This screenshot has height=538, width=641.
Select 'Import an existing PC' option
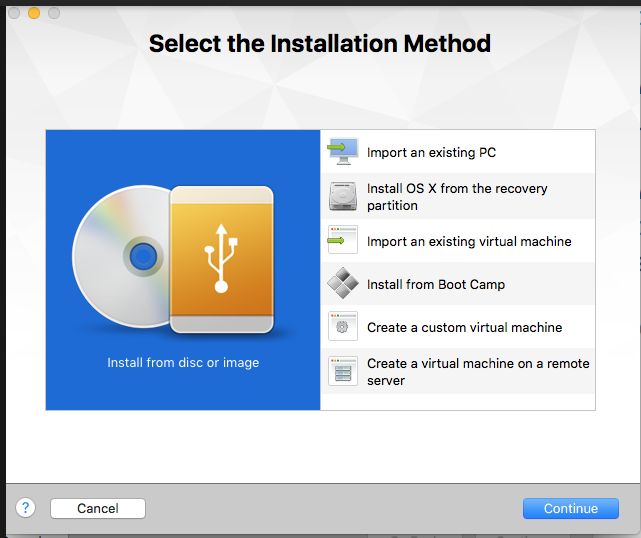pyautogui.click(x=431, y=152)
